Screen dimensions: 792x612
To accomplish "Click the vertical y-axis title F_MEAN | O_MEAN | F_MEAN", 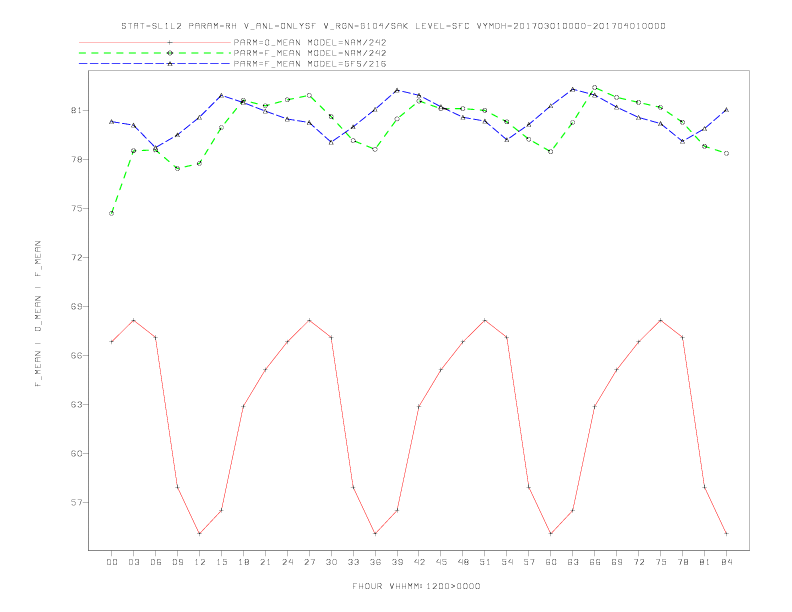I will (x=38, y=314).
